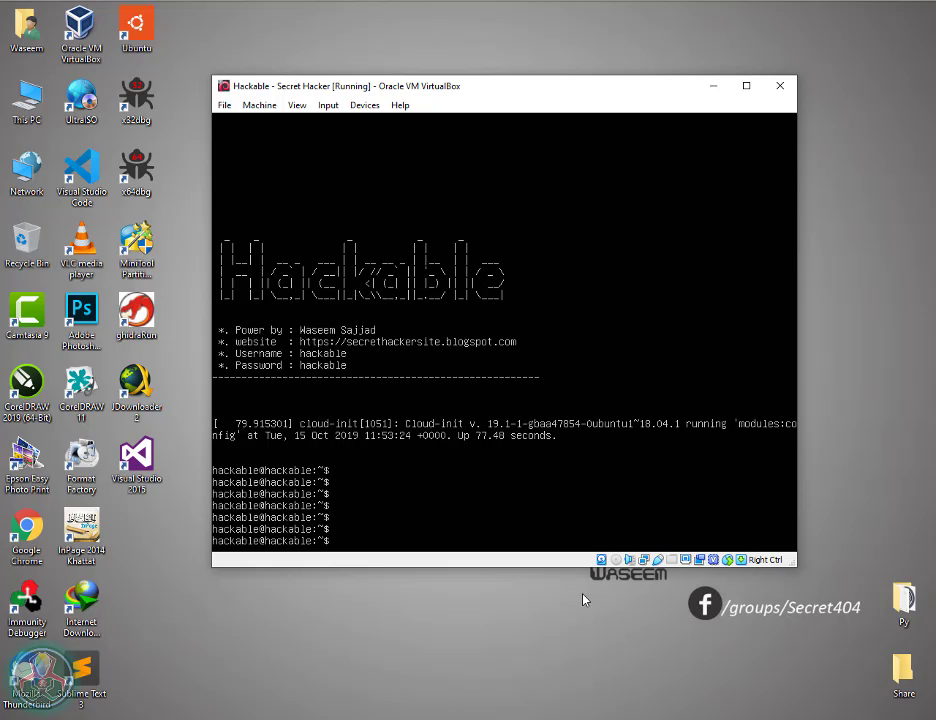Click the network adapter status icon
This screenshot has width=936, height=720.
point(644,559)
